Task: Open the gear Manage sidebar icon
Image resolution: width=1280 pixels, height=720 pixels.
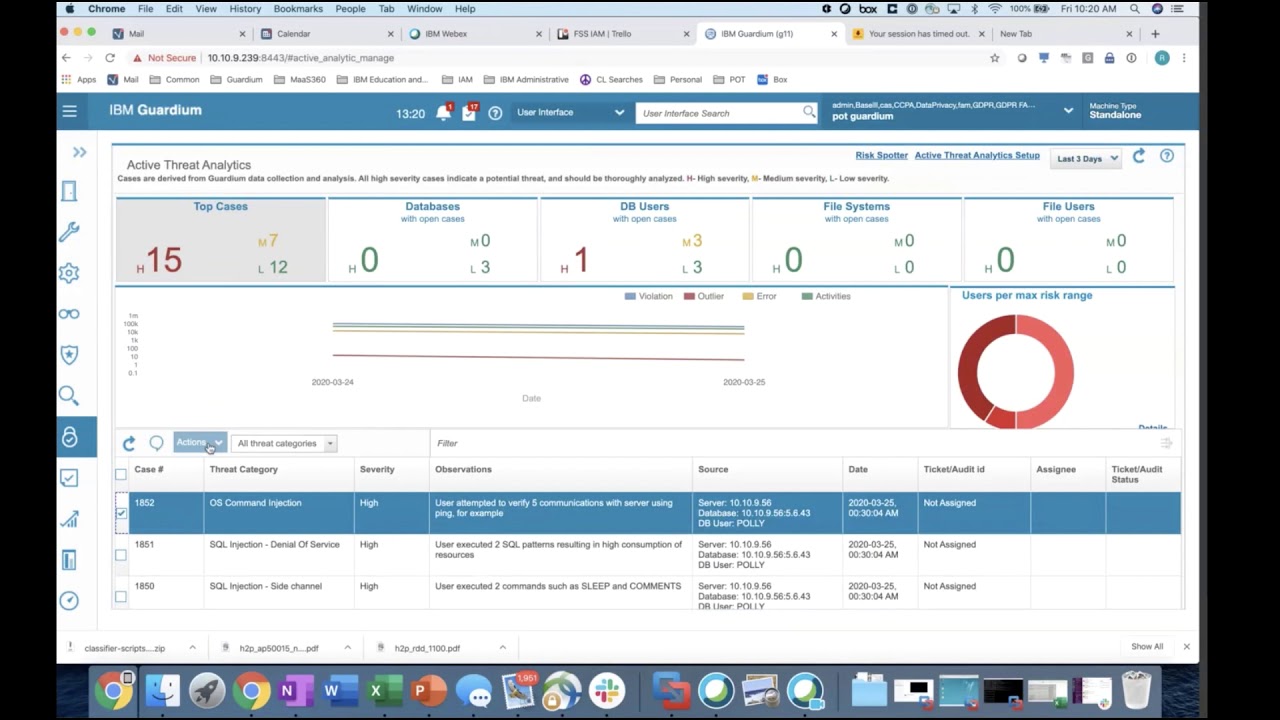Action: (x=69, y=273)
